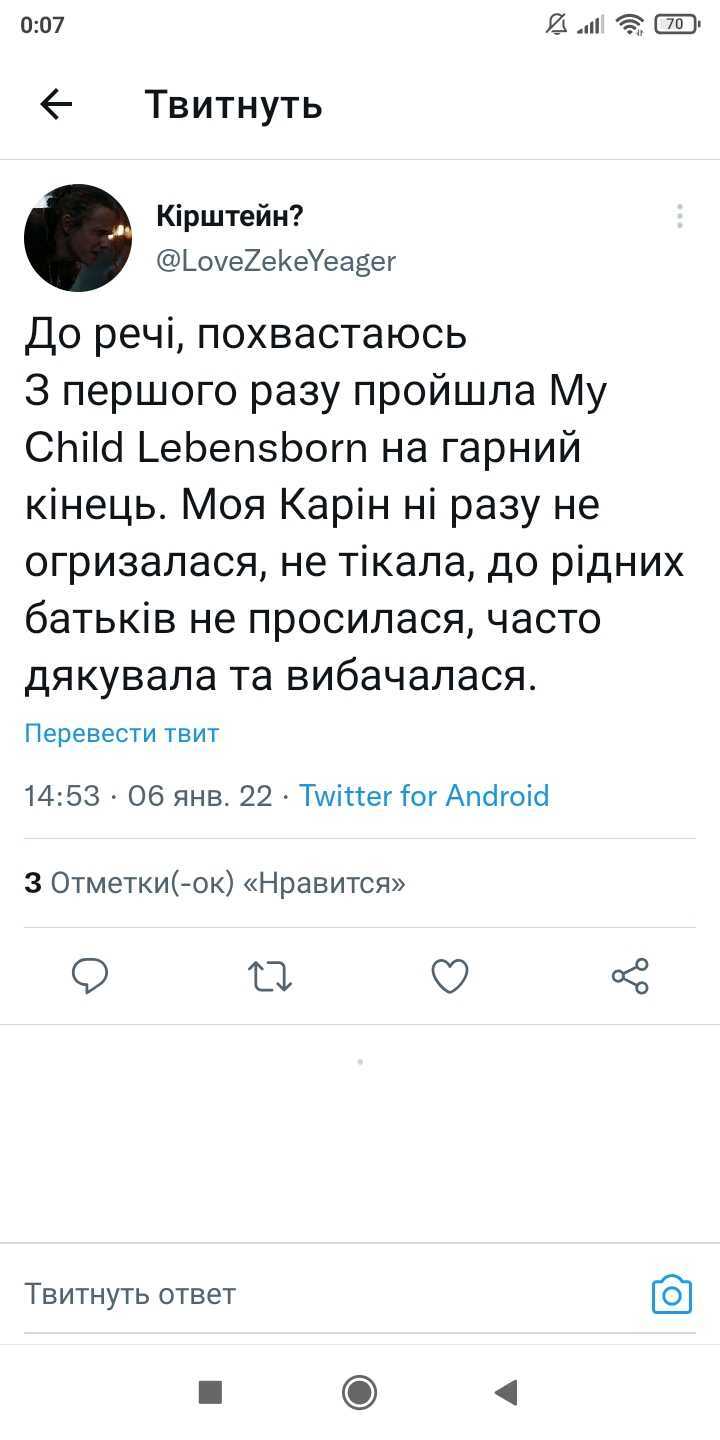This screenshot has height=1440, width=720.
Task: View the "3 Отметки(-ок) «Нравится»" list
Action: 215,883
